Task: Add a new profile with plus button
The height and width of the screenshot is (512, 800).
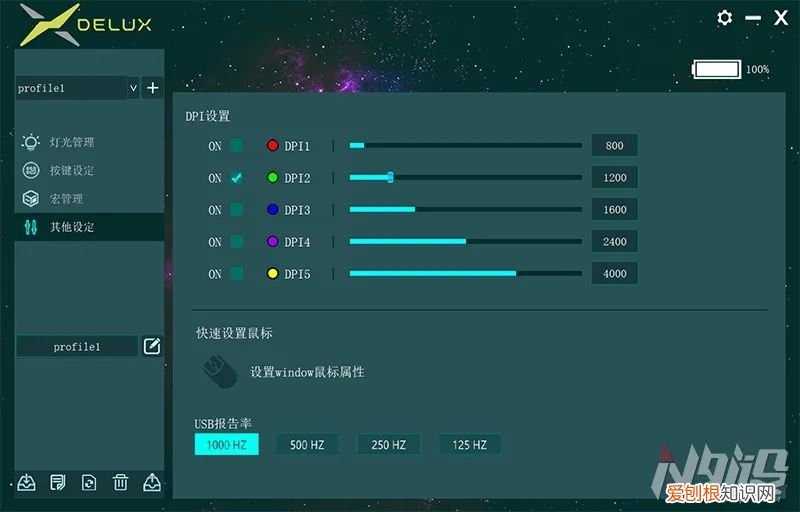Action: [153, 88]
